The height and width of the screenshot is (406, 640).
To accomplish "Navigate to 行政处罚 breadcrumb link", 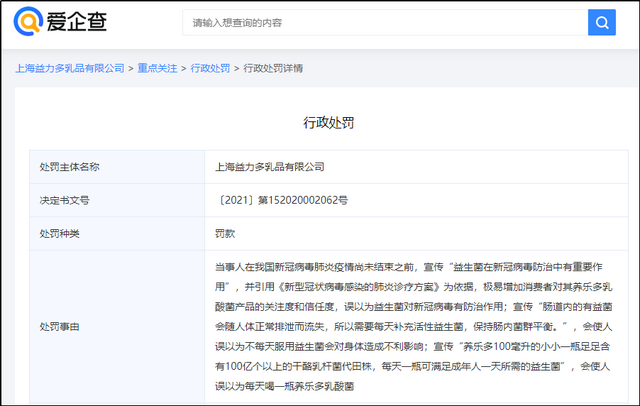I will (210, 68).
